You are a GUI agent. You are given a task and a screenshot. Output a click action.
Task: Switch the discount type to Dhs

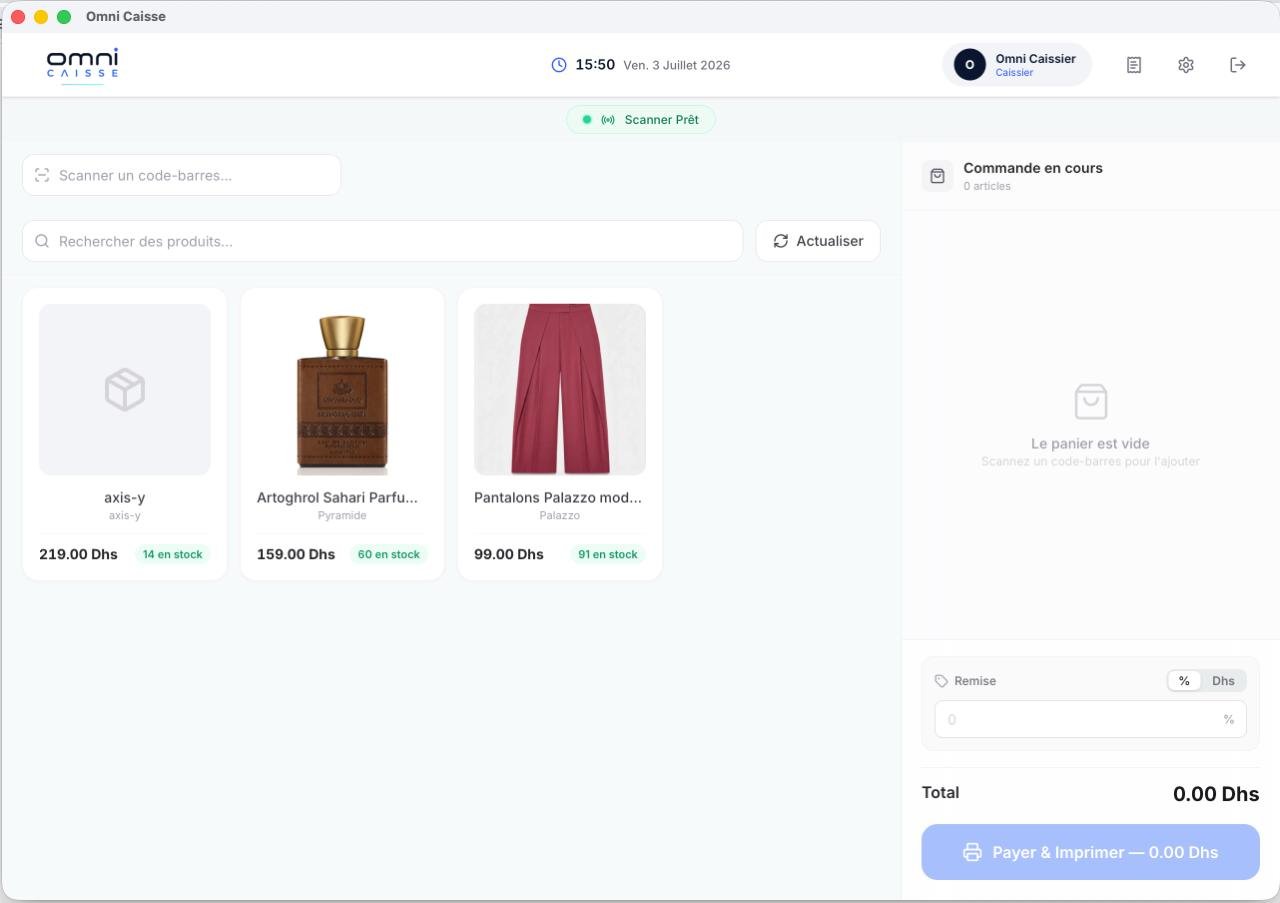1223,681
